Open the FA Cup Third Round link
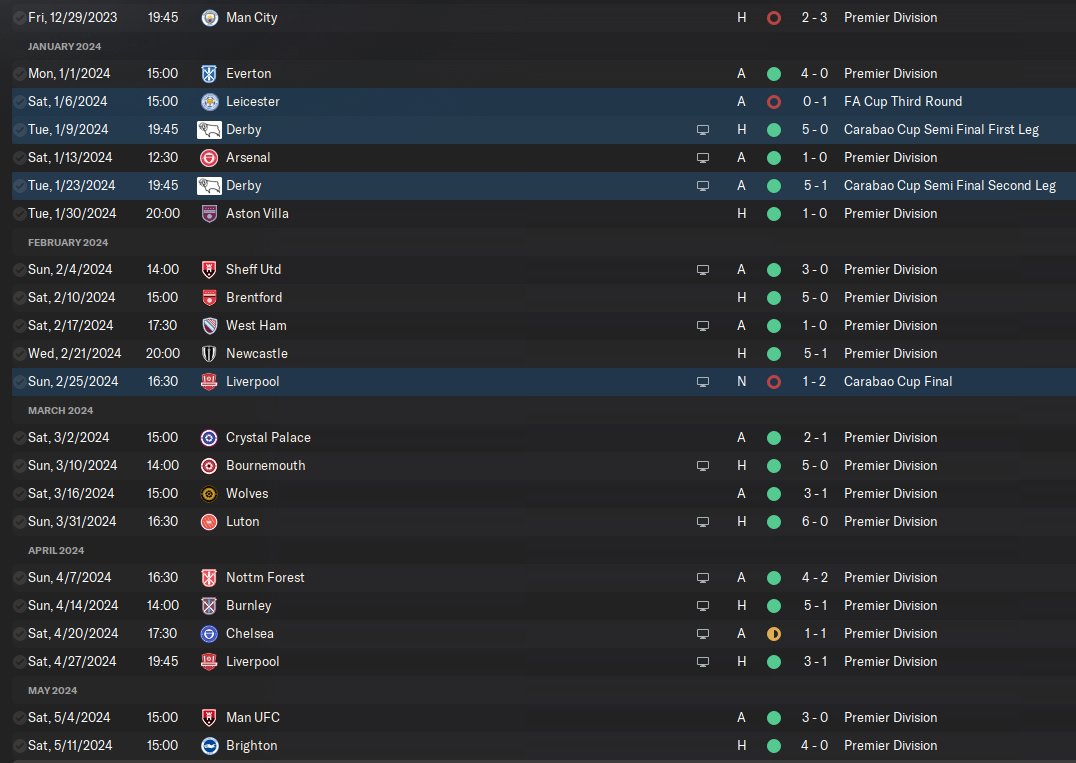Screen dimensions: 1076x763 pos(902,102)
